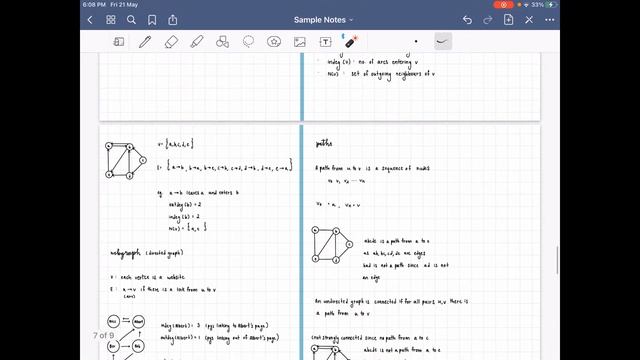This screenshot has width=640, height=360.
Task: Bookmark the current page
Action: tap(152, 20)
